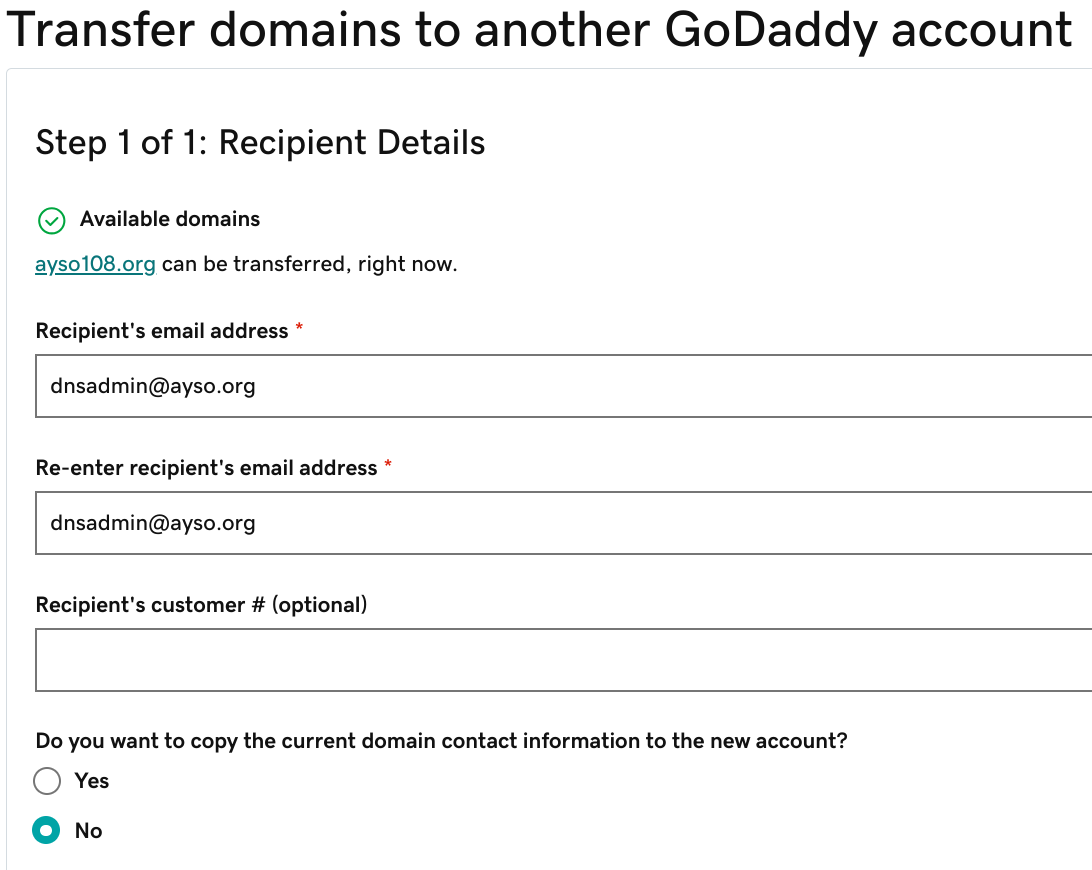Click the "can be transferred, right now" text

309,265
